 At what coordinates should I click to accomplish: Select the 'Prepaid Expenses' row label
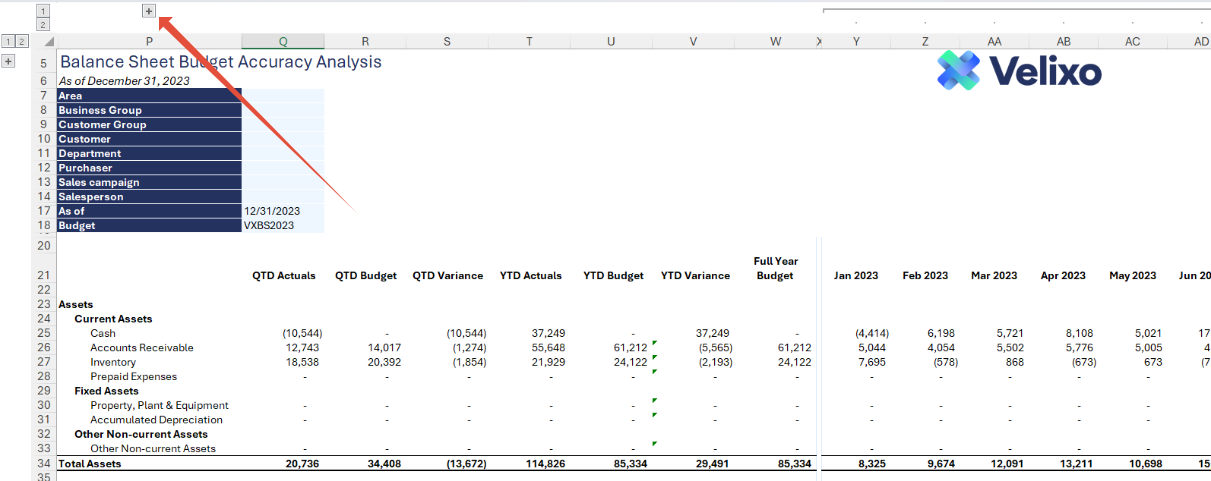coord(133,376)
